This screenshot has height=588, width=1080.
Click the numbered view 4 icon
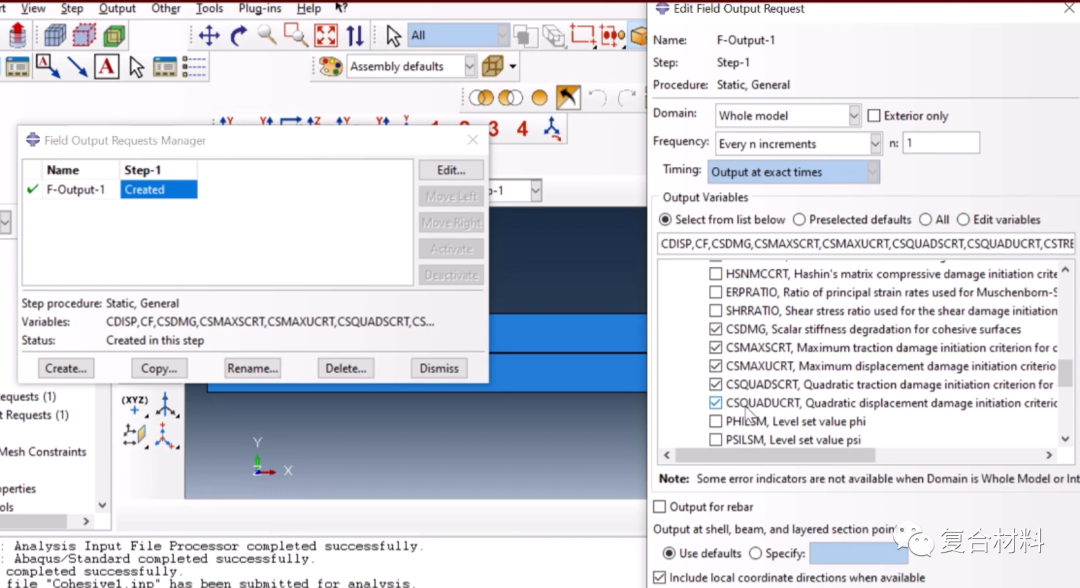tap(522, 128)
